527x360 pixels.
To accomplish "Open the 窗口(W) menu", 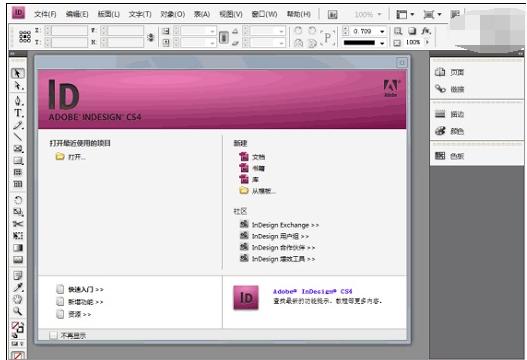I will tap(265, 14).
